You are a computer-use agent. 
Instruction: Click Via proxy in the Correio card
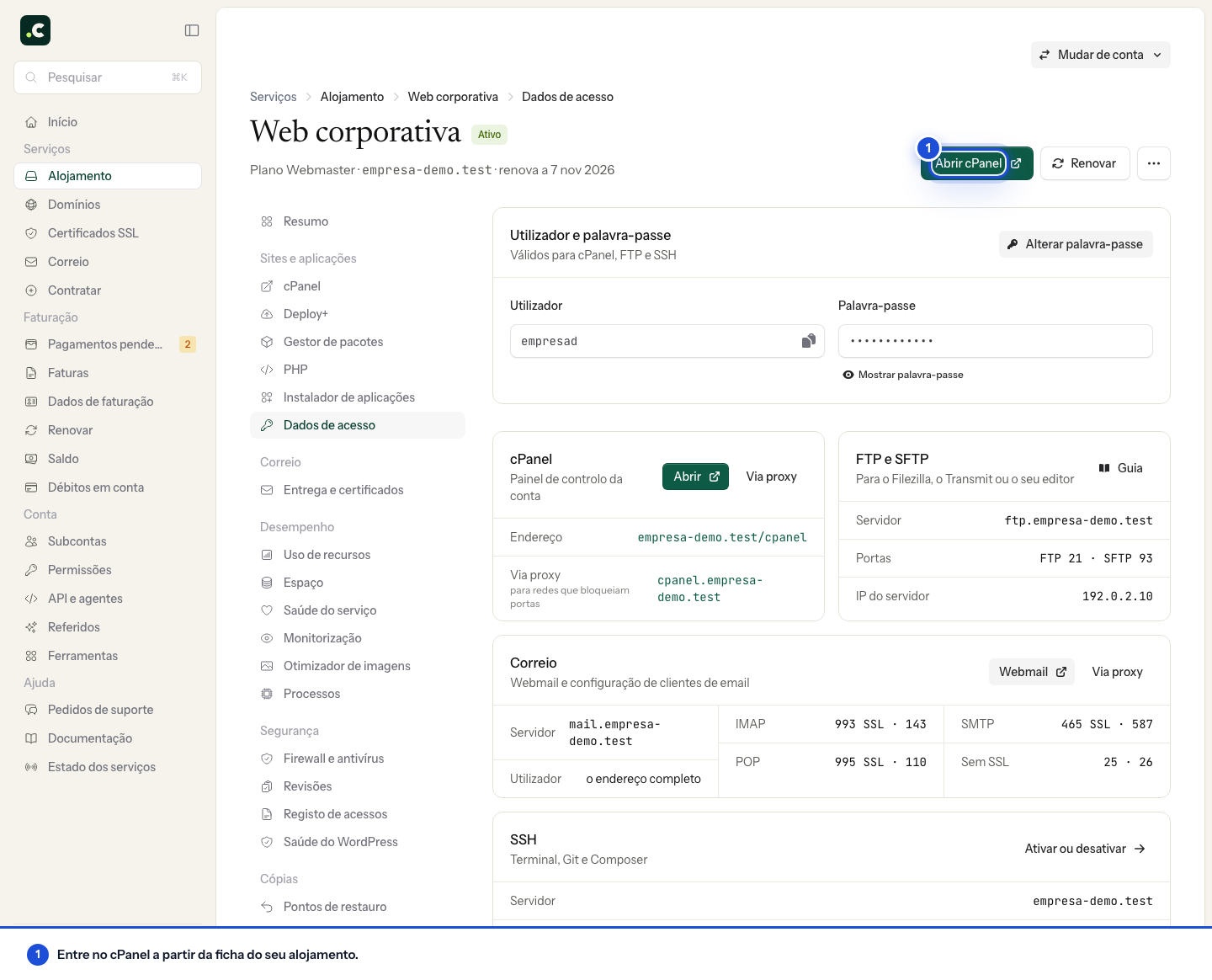pos(1118,672)
